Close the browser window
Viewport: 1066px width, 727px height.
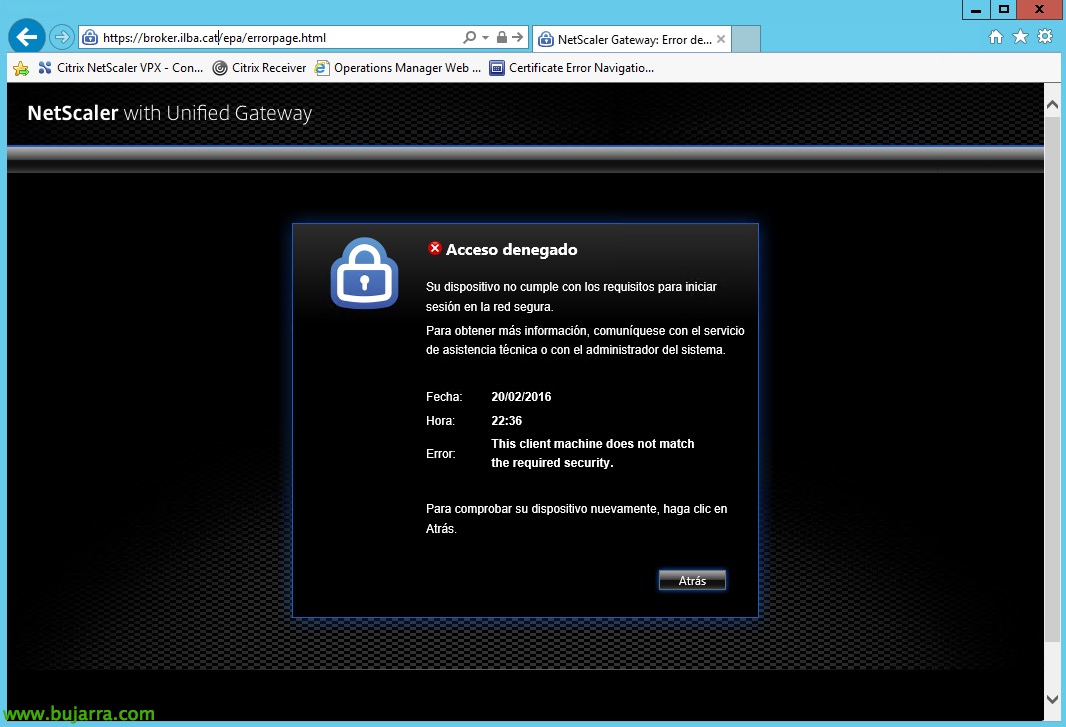(x=1039, y=10)
